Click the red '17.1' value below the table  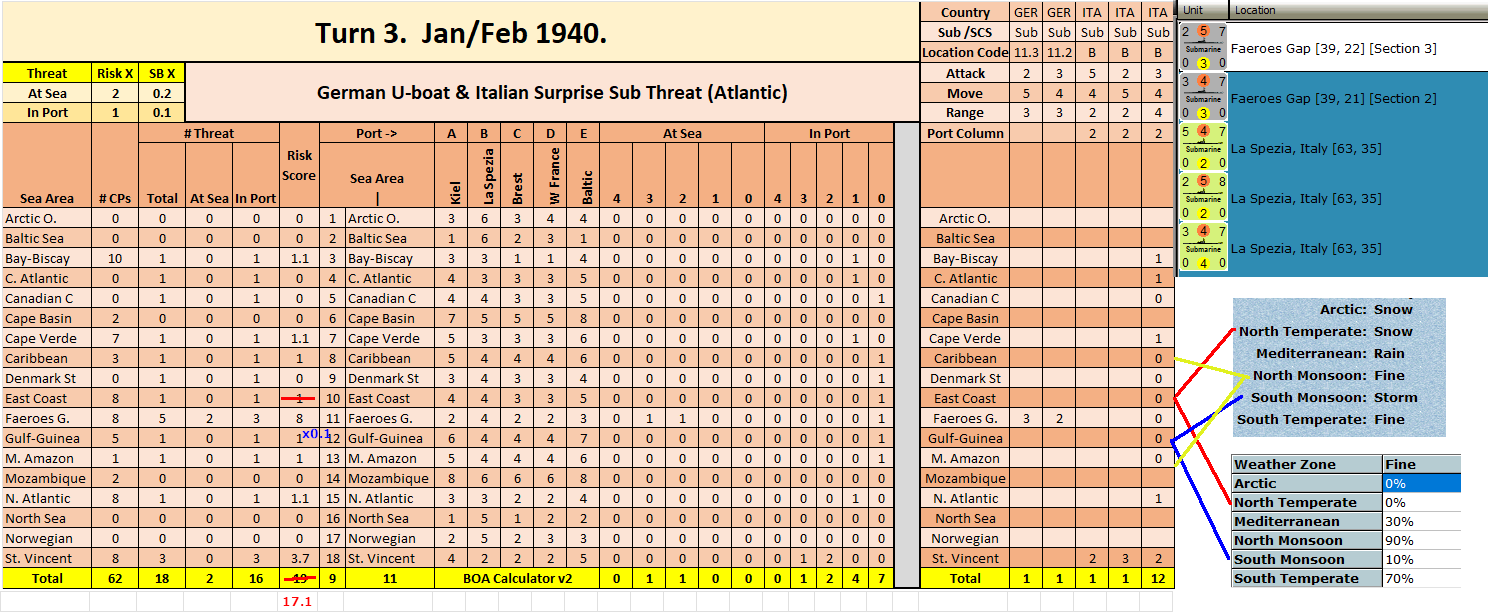[x=298, y=602]
